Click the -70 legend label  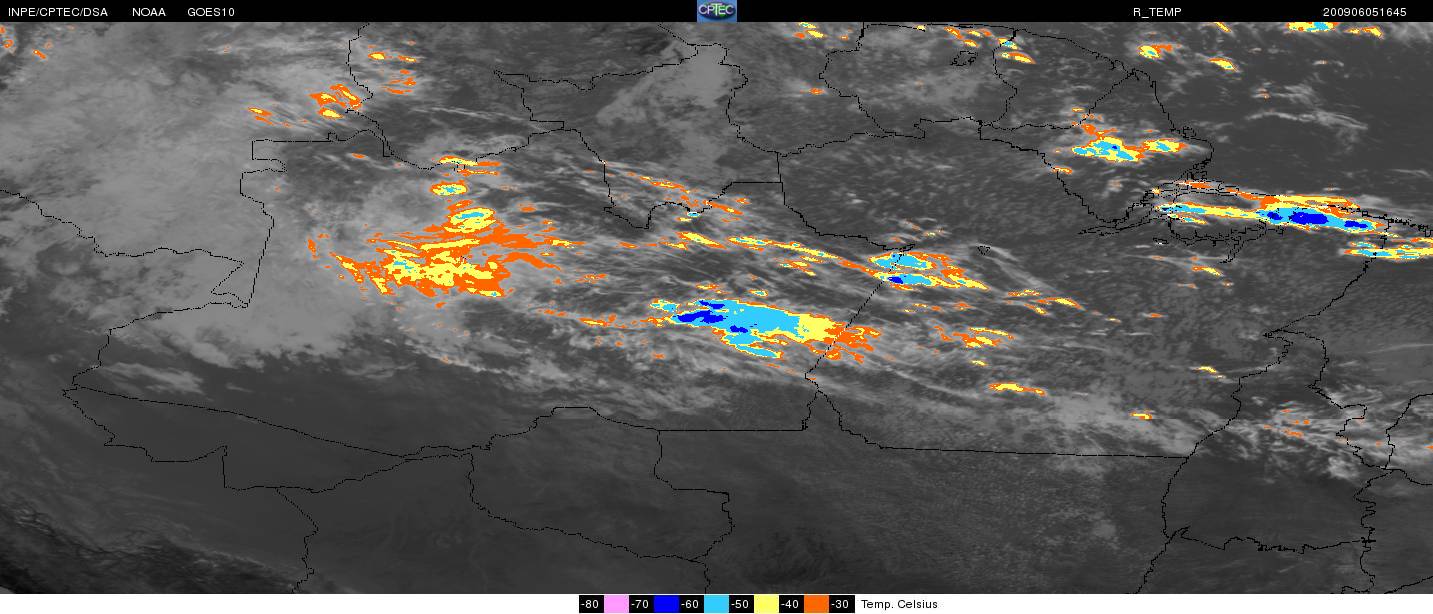coord(641,604)
